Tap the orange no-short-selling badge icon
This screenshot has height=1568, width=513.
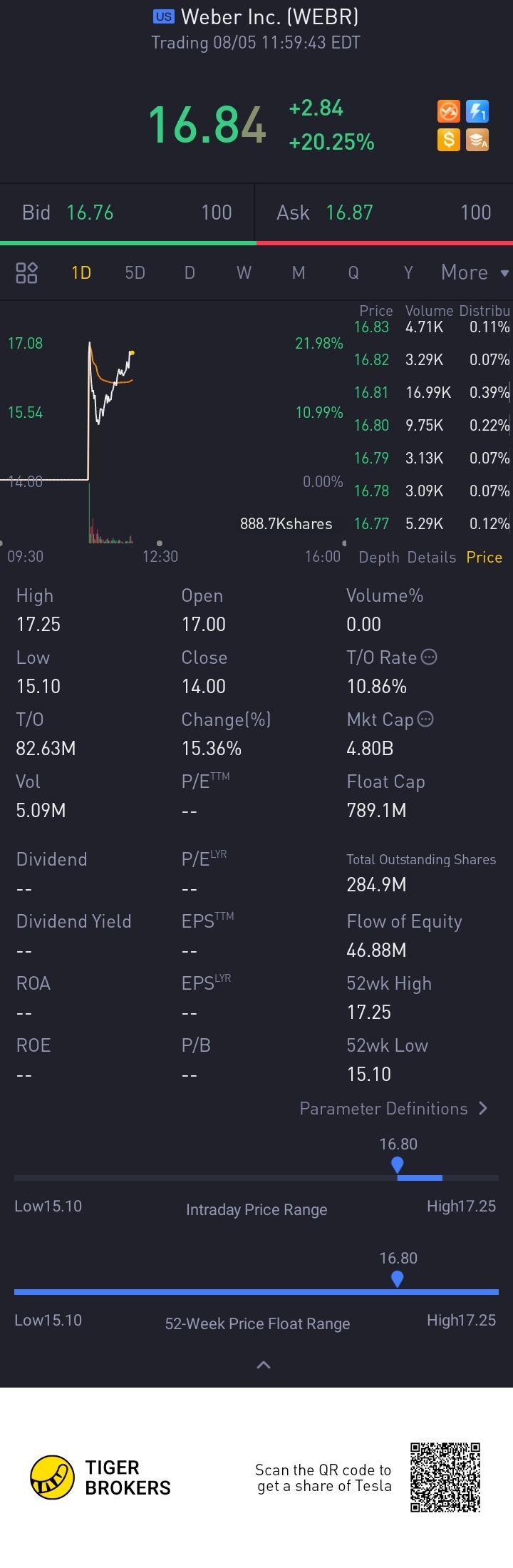(448, 112)
